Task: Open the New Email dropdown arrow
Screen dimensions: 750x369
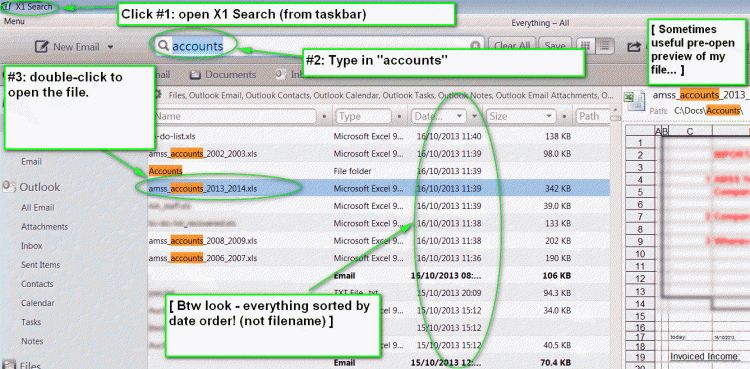Action: [x=110, y=47]
